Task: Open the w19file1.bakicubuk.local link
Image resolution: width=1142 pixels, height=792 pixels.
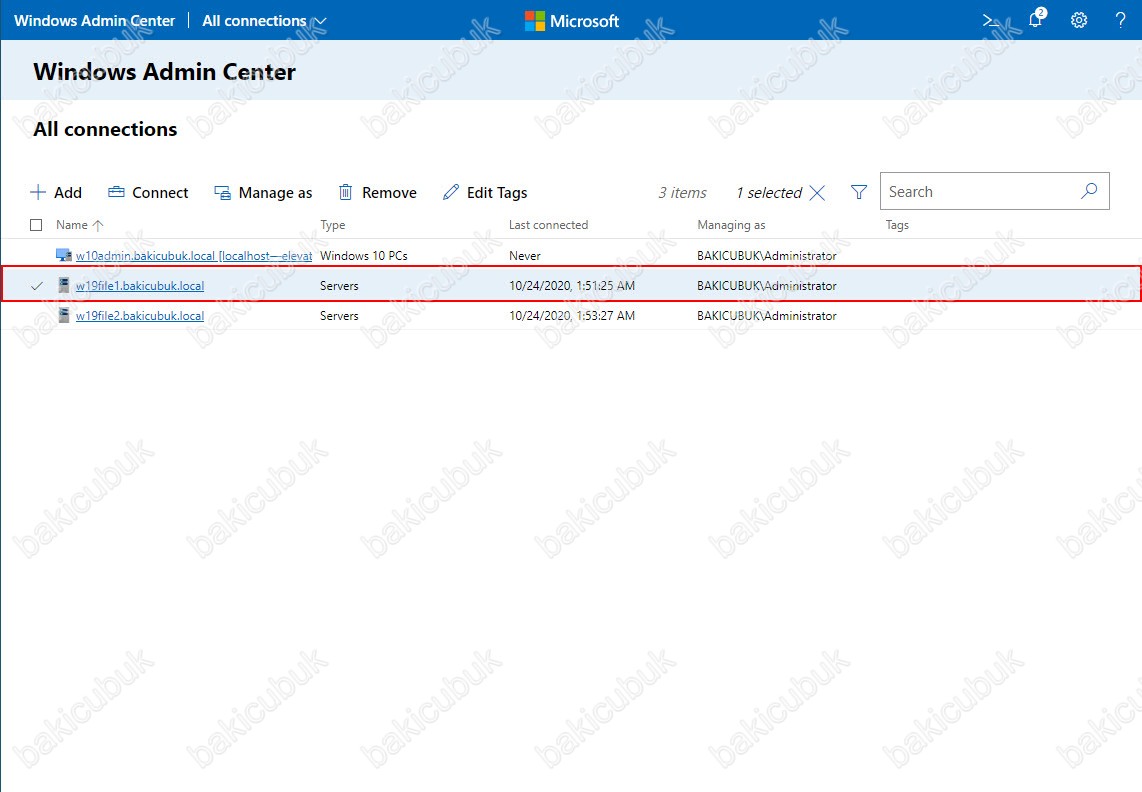Action: pos(140,286)
